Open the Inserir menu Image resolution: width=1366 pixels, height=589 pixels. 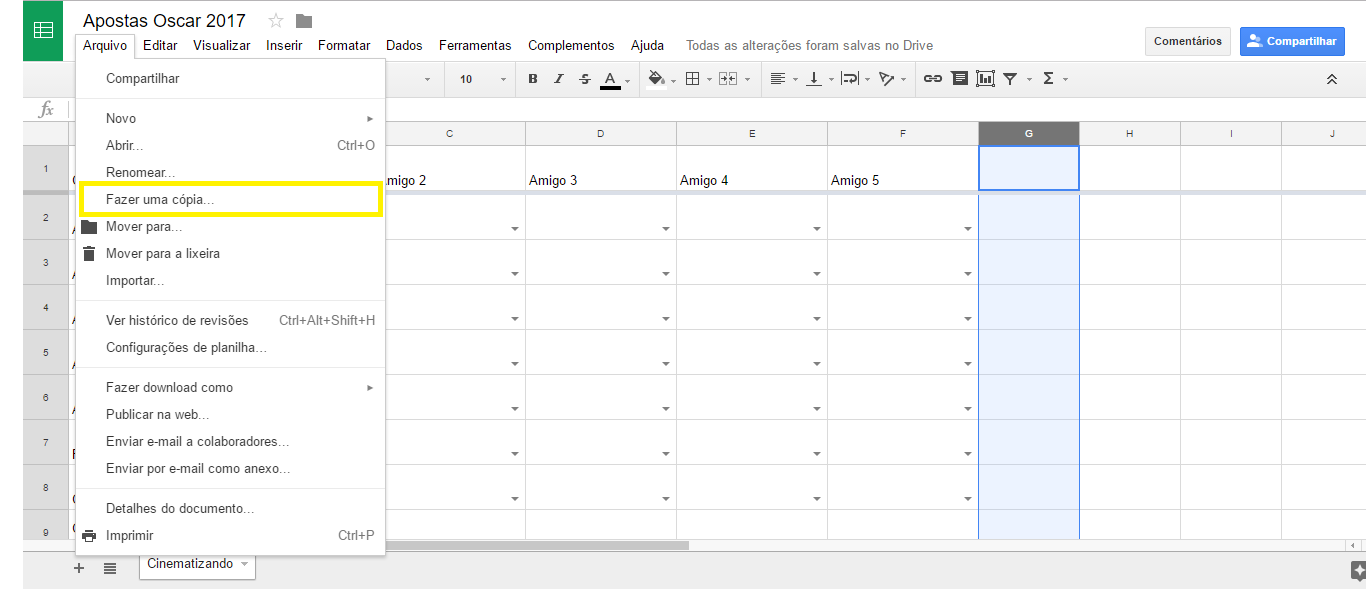pos(285,45)
